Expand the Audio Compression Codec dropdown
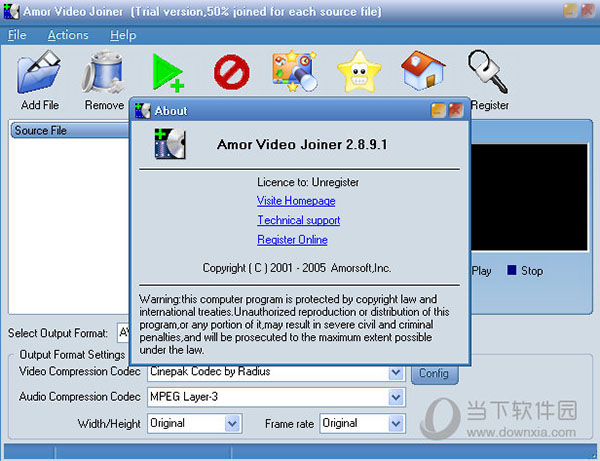This screenshot has height=461, width=600. (x=396, y=397)
